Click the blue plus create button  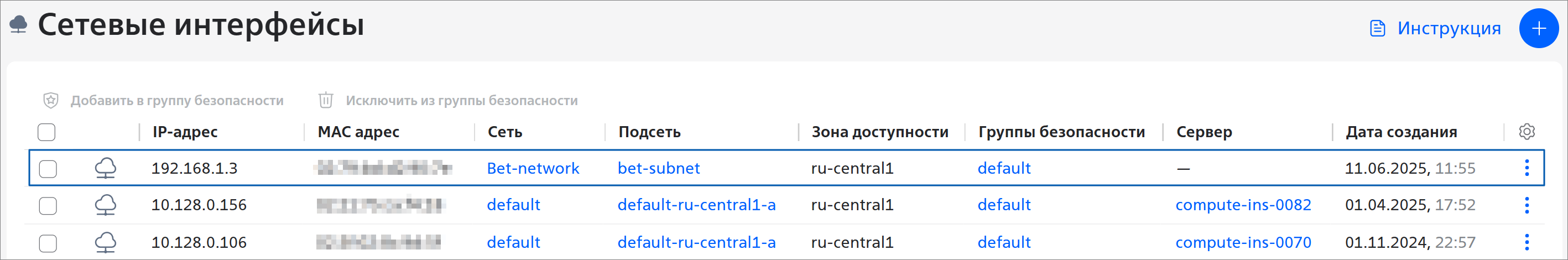[x=1538, y=28]
